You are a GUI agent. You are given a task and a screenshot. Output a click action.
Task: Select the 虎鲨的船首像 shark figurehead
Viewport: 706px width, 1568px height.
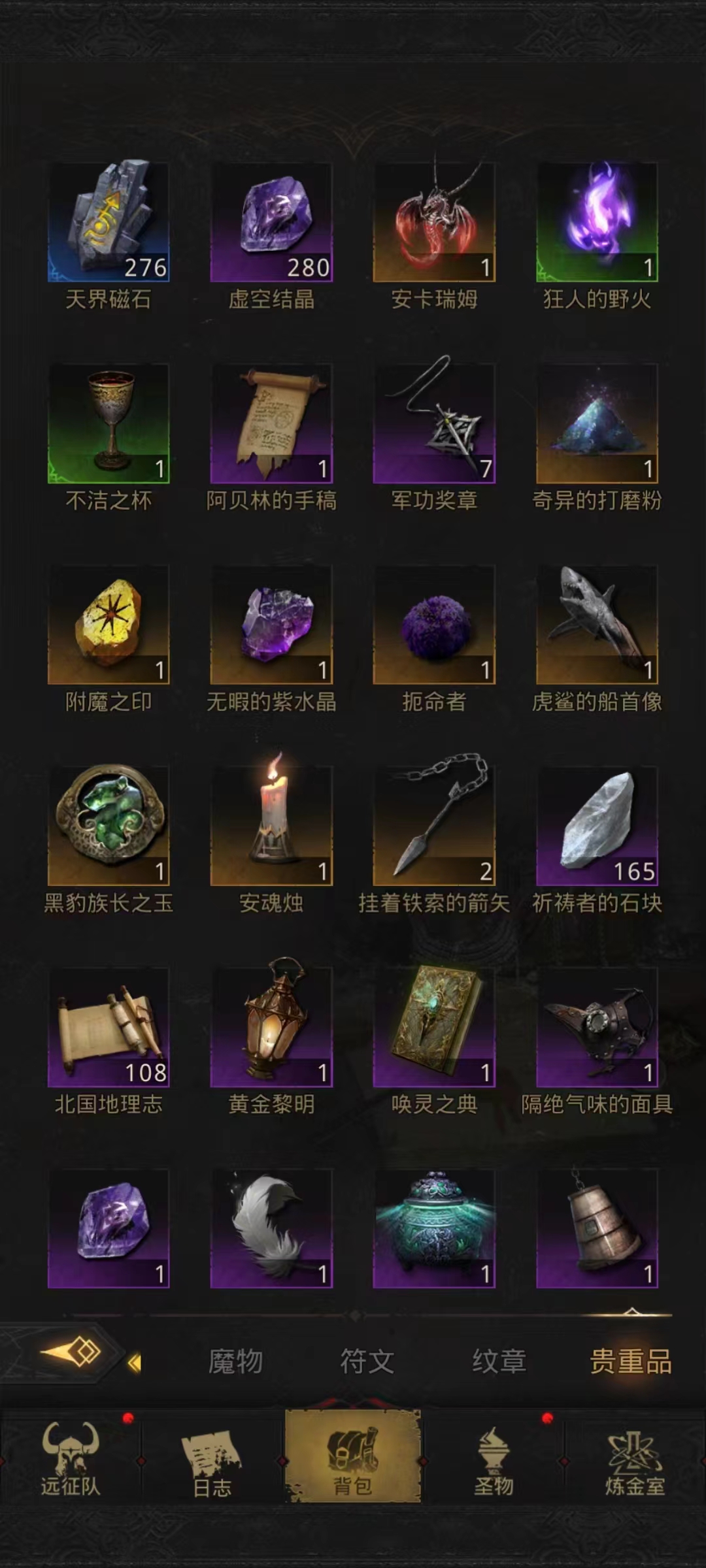[x=597, y=625]
